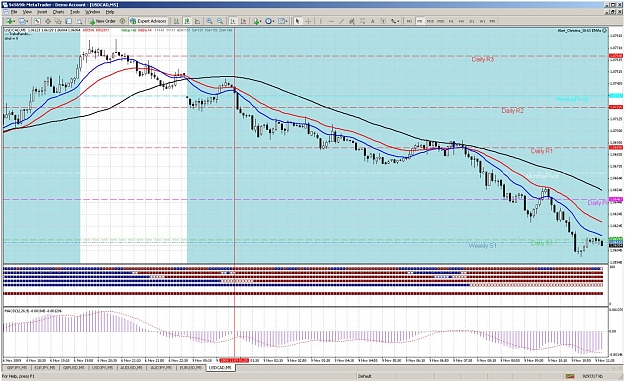Click the Daily R1 level label
The image size is (625, 381).
point(542,151)
